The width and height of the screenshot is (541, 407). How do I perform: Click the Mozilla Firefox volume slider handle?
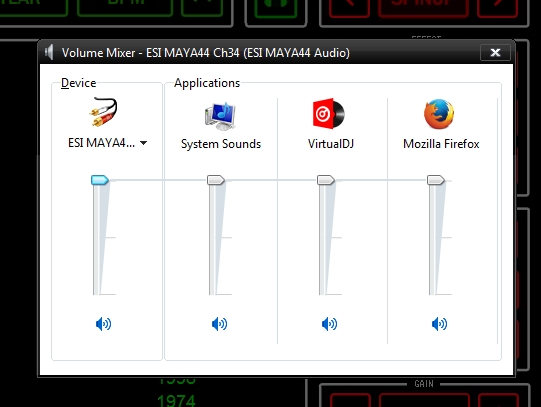pos(436,180)
